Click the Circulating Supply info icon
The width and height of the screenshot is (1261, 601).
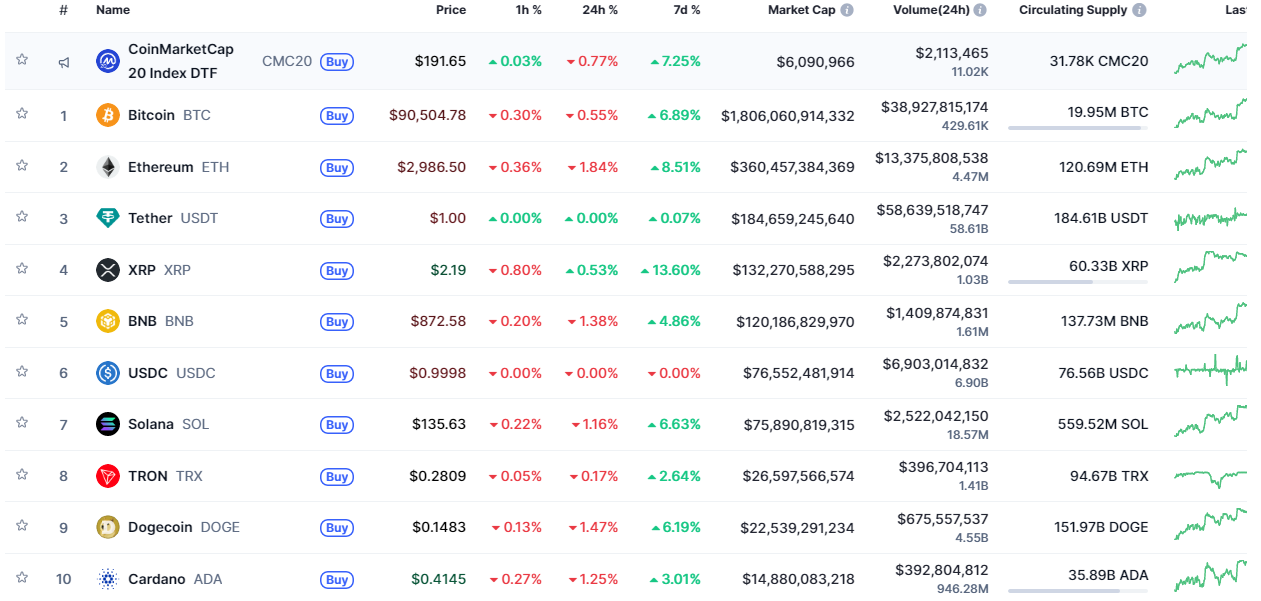[1139, 10]
